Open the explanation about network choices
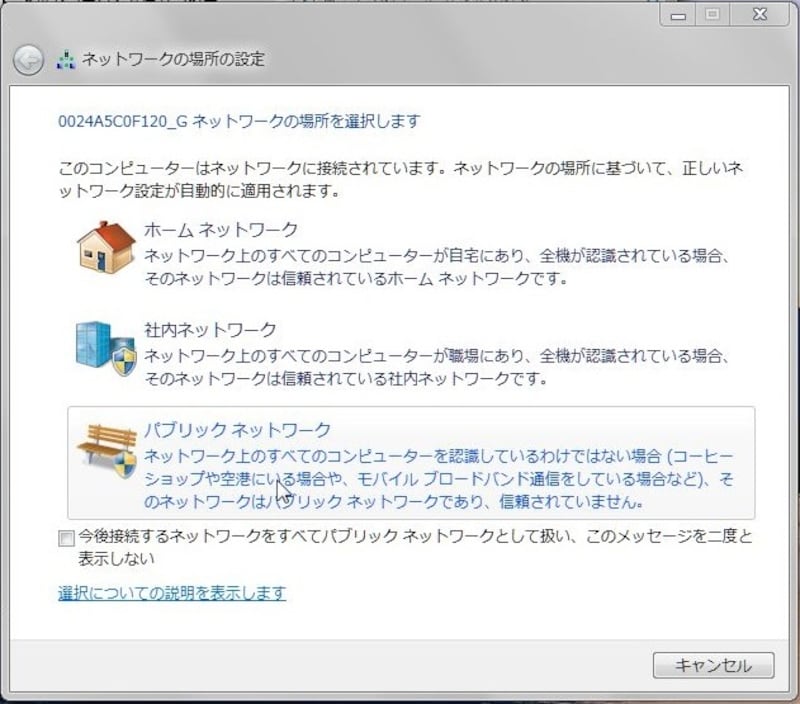Viewport: 800px width, 704px height. pyautogui.click(x=170, y=592)
